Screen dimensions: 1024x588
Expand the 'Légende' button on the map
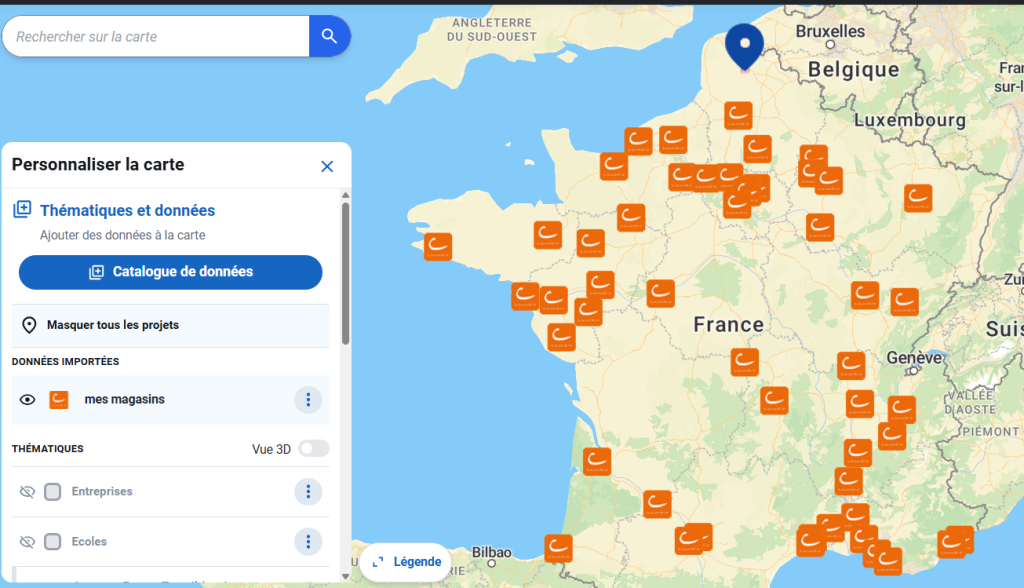click(406, 562)
